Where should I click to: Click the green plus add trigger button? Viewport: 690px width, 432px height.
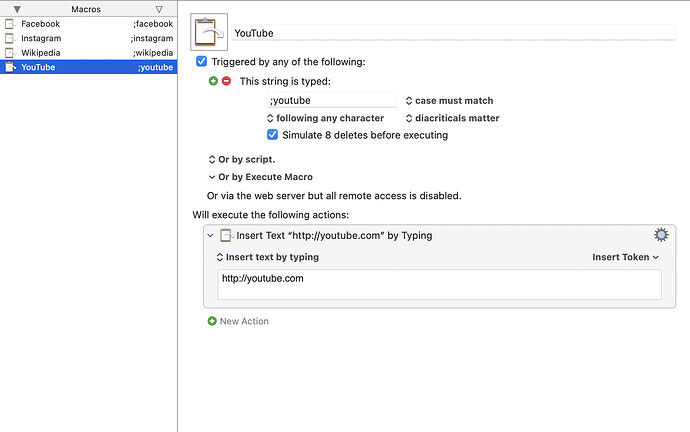pos(213,81)
